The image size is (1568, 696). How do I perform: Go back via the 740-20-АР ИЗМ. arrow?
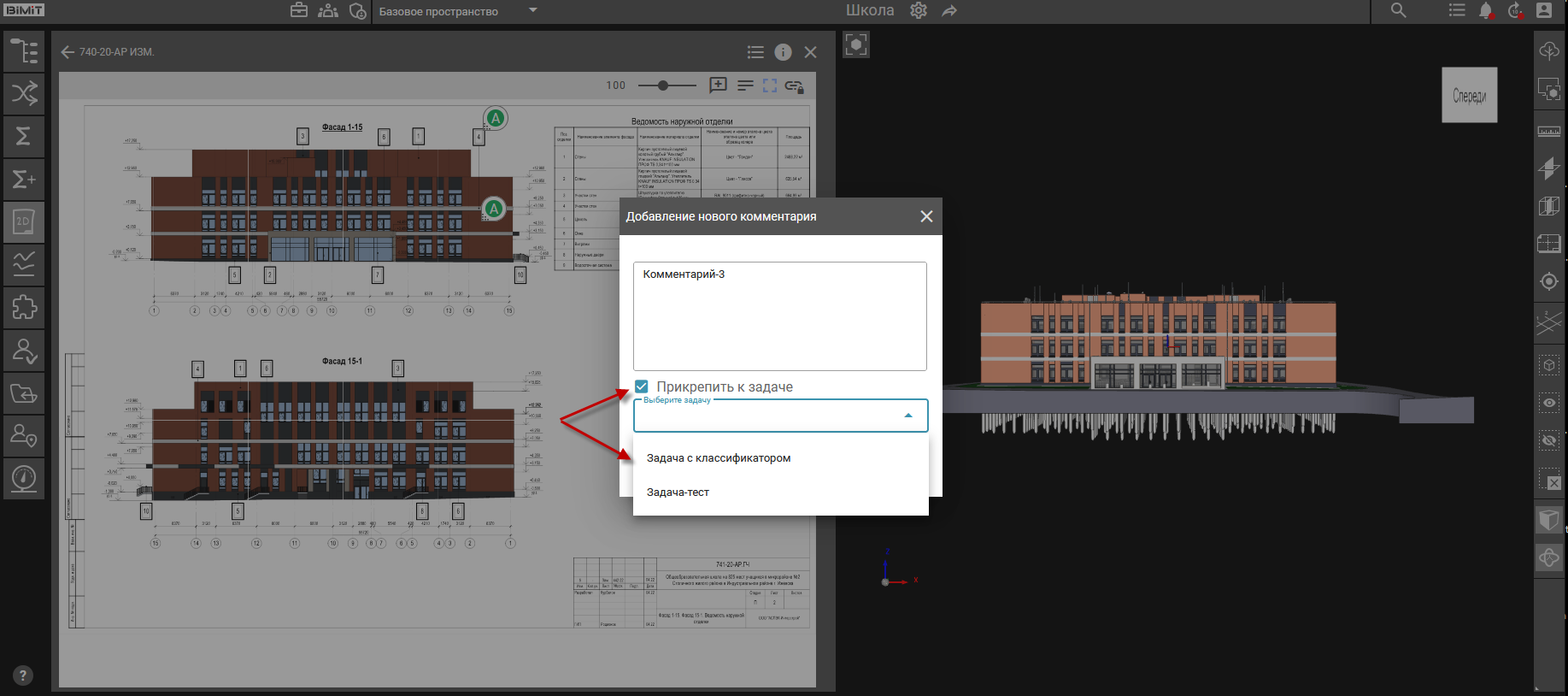(68, 52)
